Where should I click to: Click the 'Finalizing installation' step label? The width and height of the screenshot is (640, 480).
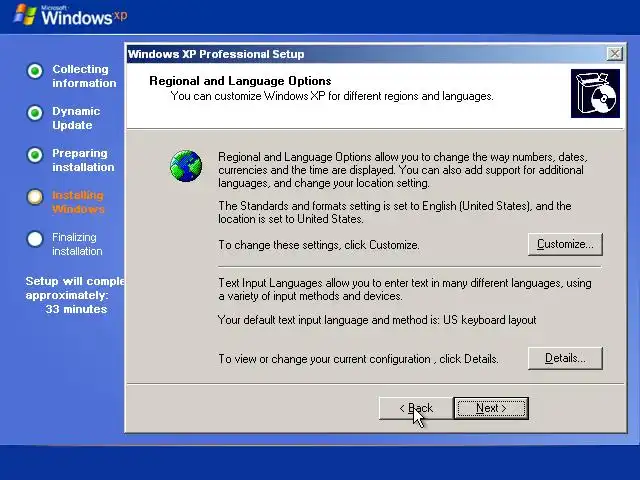pyautogui.click(x=77, y=244)
